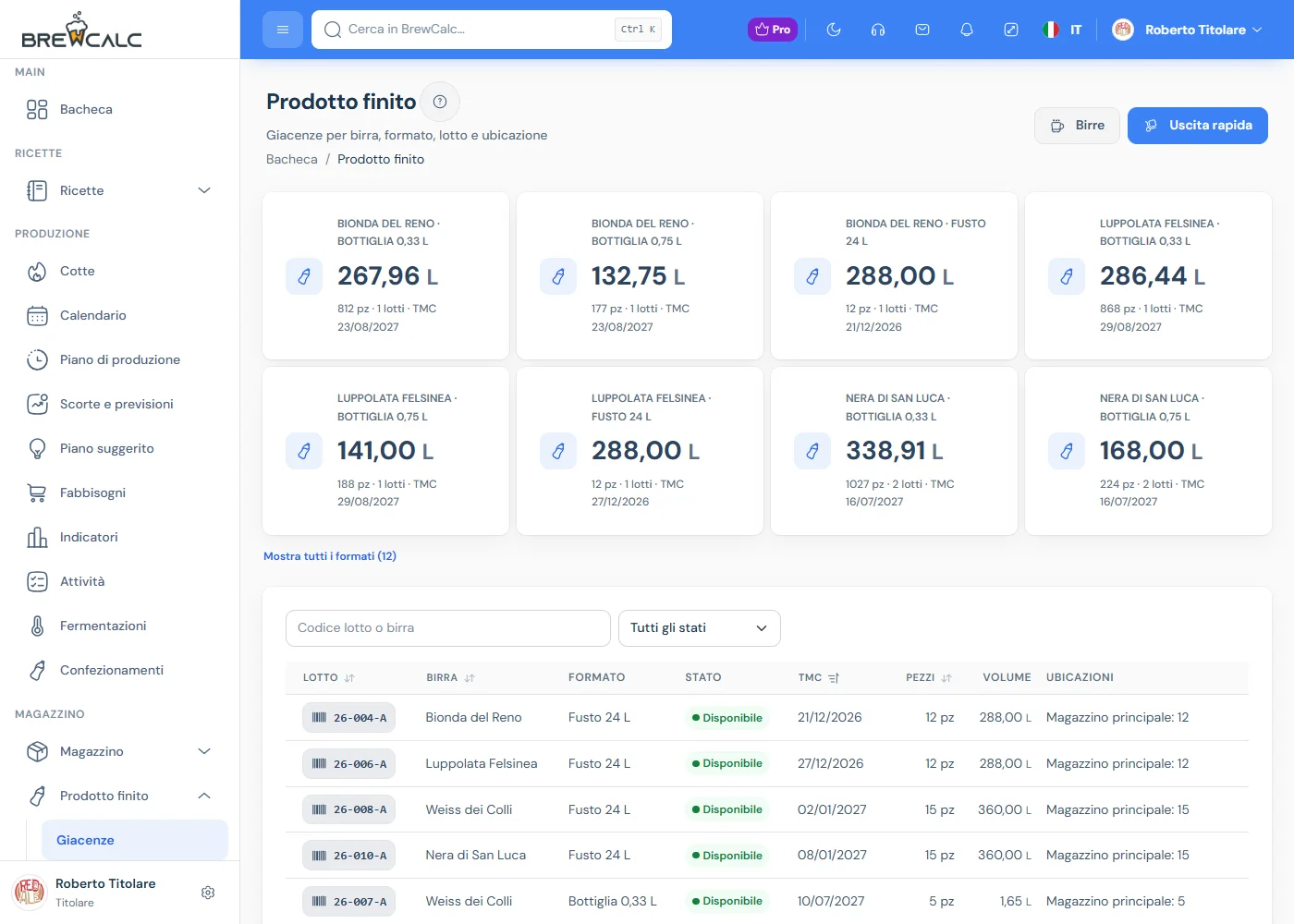1294x924 pixels.
Task: Click the Confezionamenti bottle icon
Action: tap(37, 670)
